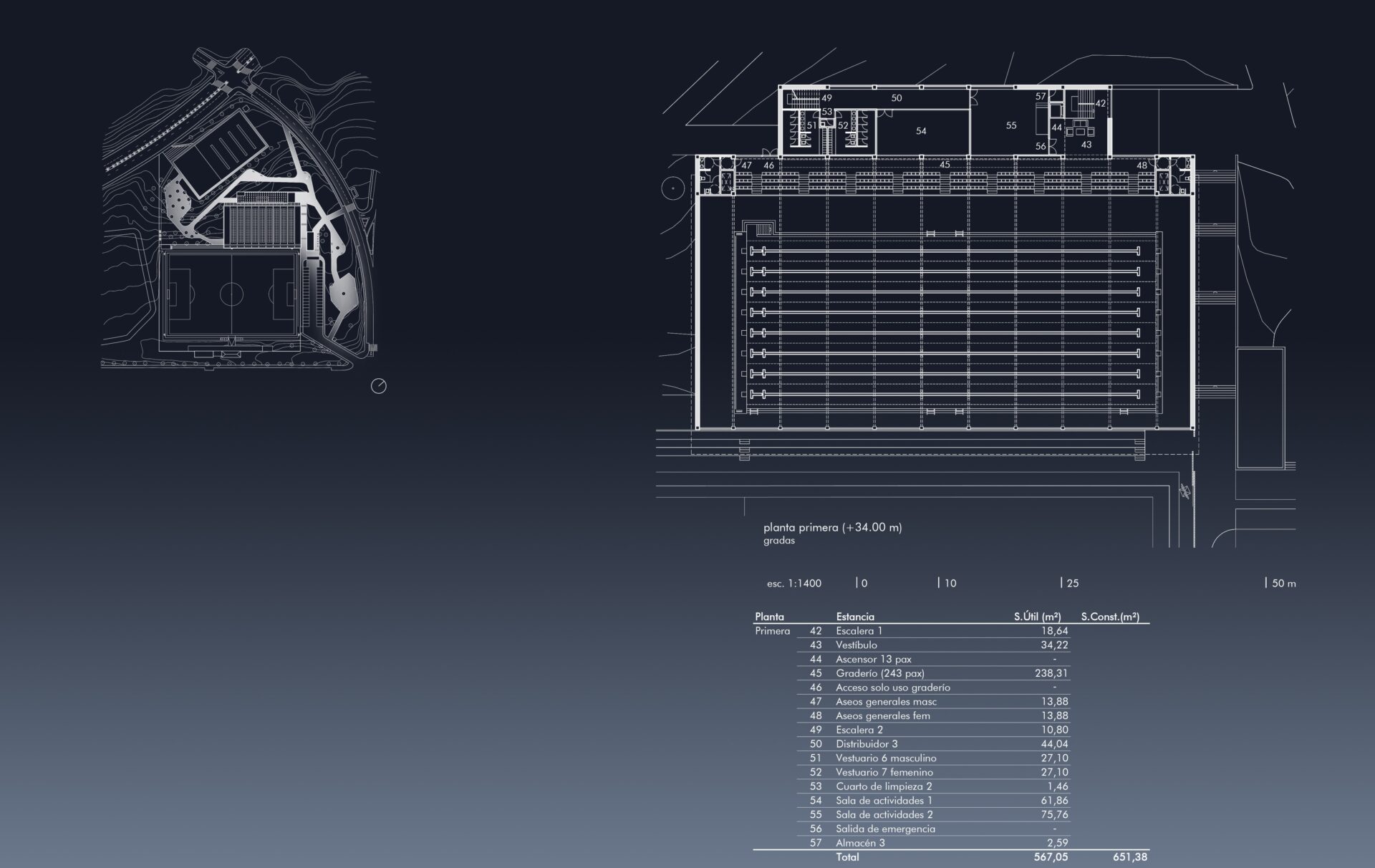Screen dimensions: 1375x868
Task: Select 'Vestuario 7 femenino' row
Action: click(x=934, y=772)
